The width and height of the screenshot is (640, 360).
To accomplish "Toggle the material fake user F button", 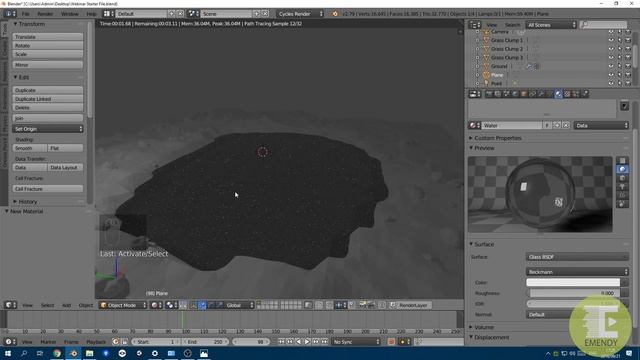I will (547, 125).
